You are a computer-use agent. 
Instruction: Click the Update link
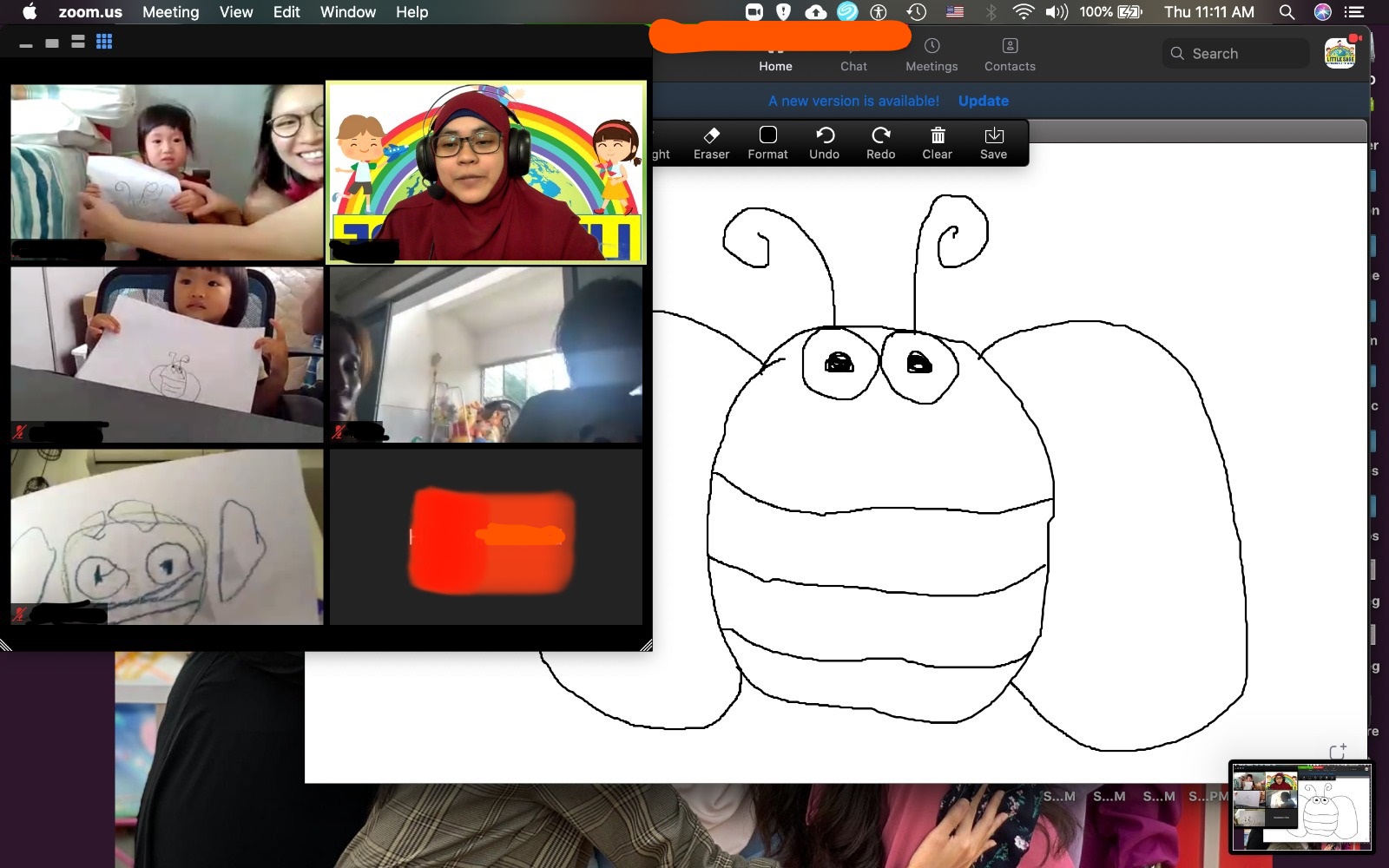pos(983,101)
